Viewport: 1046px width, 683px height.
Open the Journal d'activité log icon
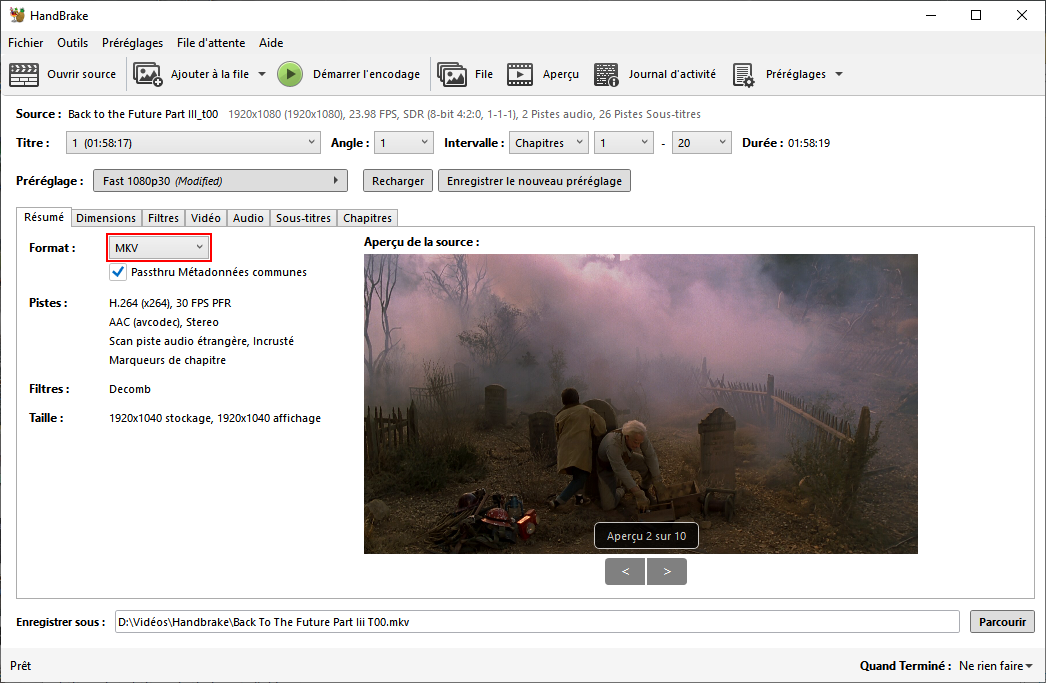pos(606,74)
